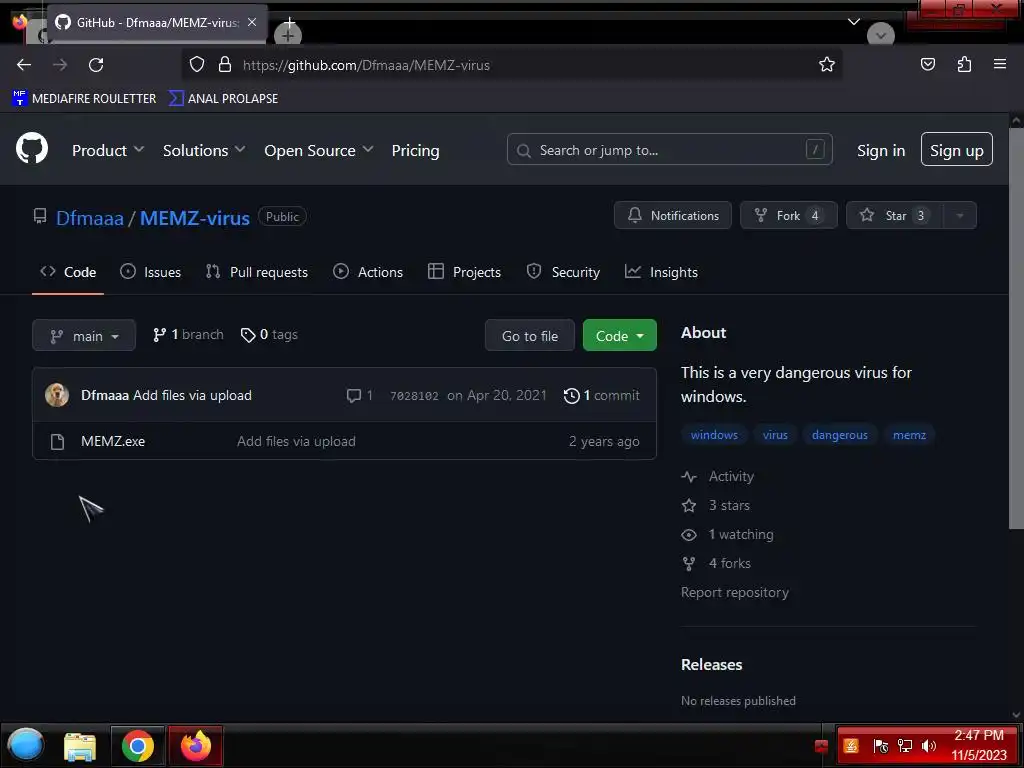
Task: Go back with the browser back arrow
Action: coord(24,65)
